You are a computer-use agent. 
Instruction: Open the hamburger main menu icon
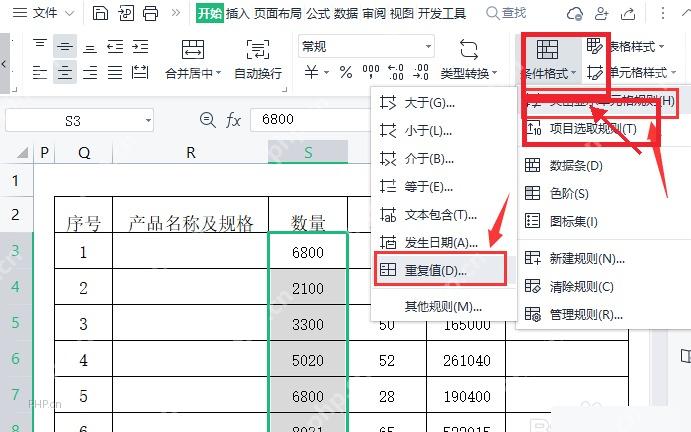tap(20, 13)
